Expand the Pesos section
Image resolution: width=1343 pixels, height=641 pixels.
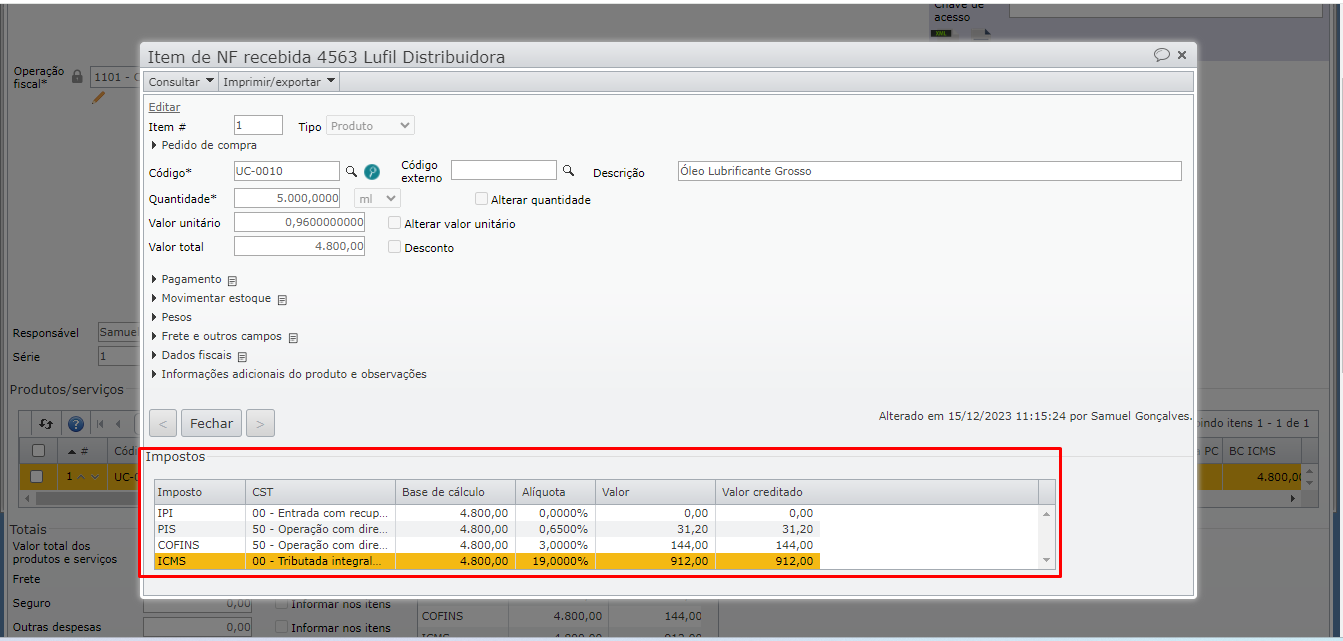pyautogui.click(x=171, y=317)
